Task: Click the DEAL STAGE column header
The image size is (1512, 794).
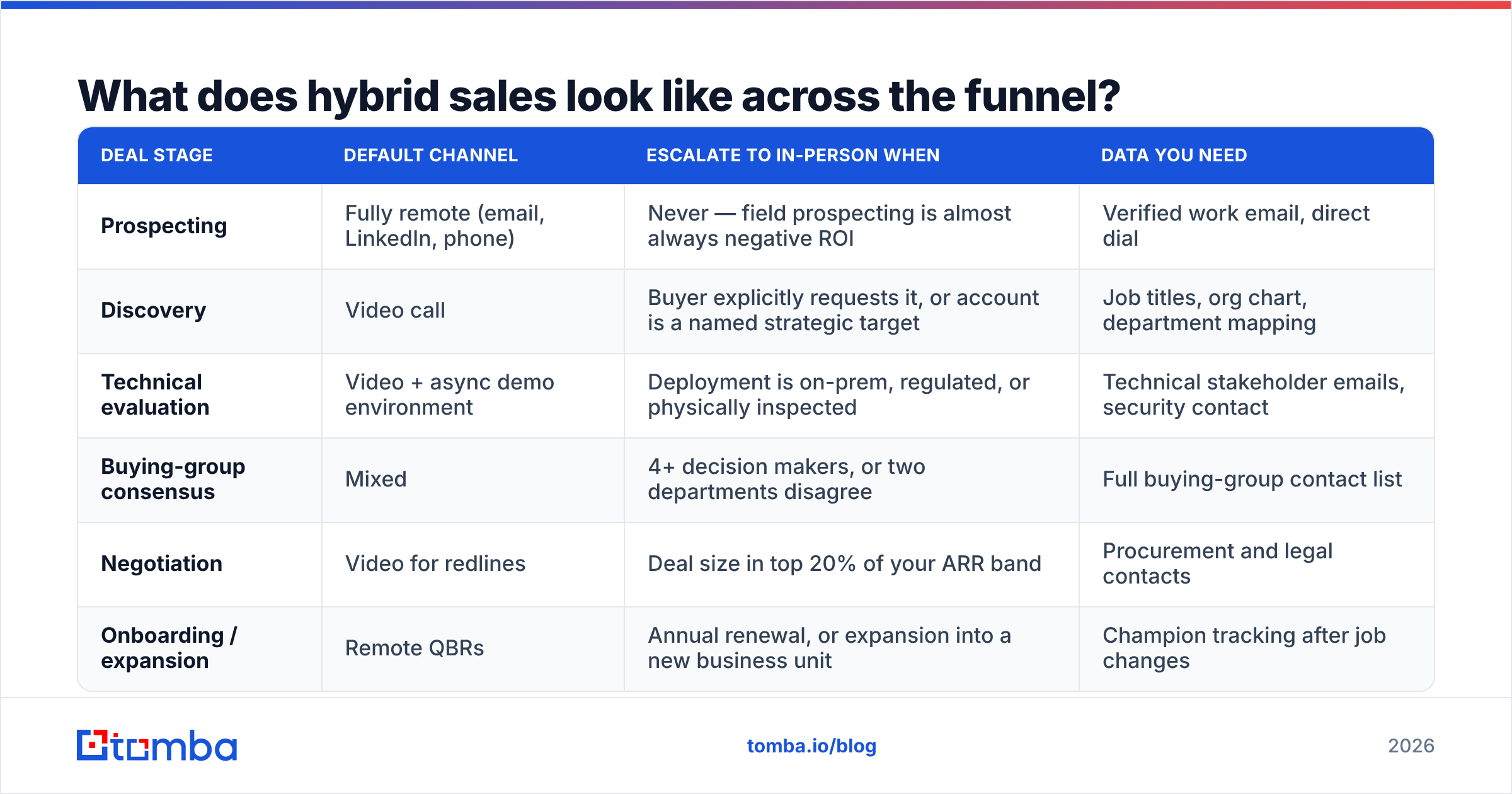Action: coord(157,155)
